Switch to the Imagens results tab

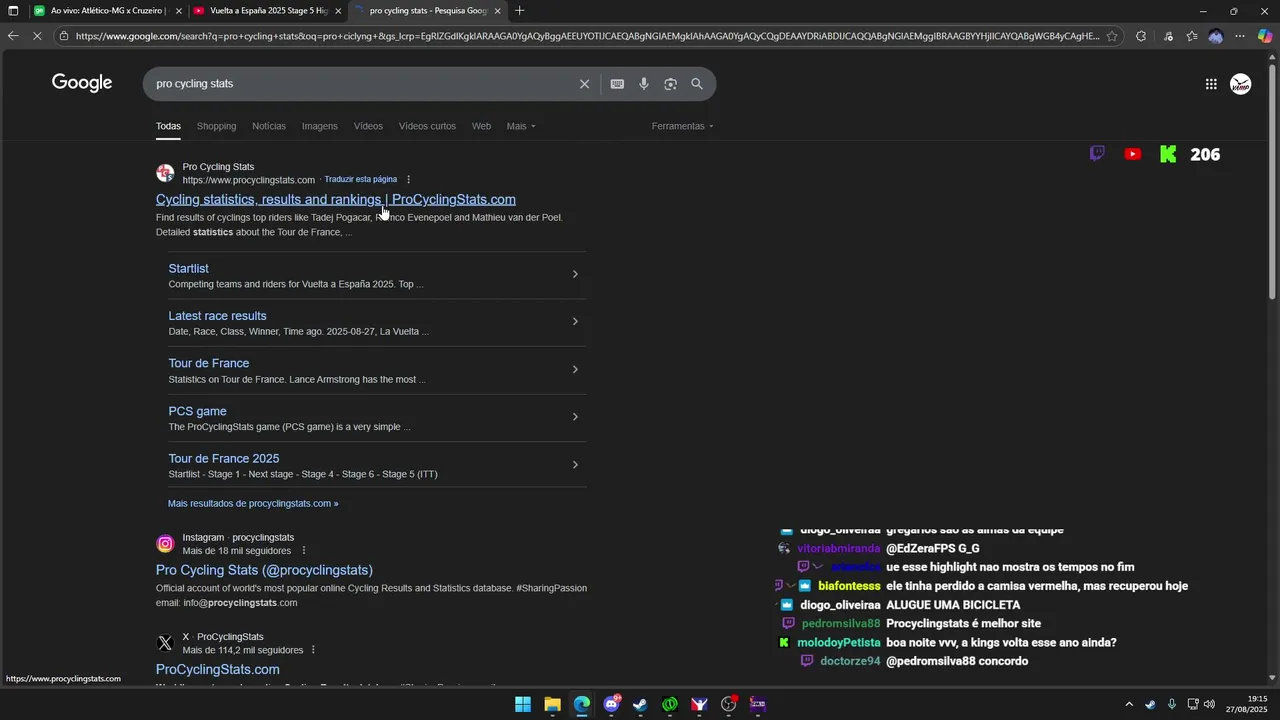(320, 126)
